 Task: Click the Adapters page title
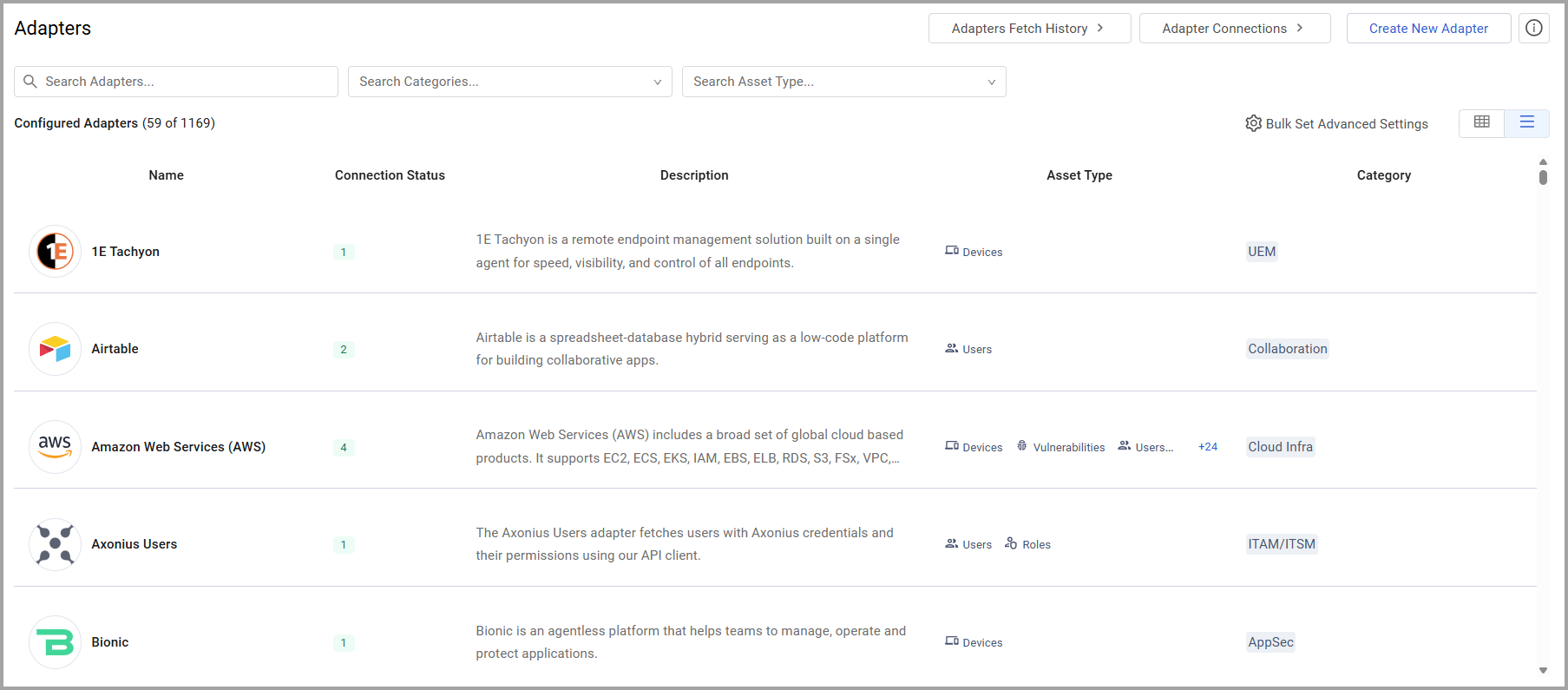point(53,28)
